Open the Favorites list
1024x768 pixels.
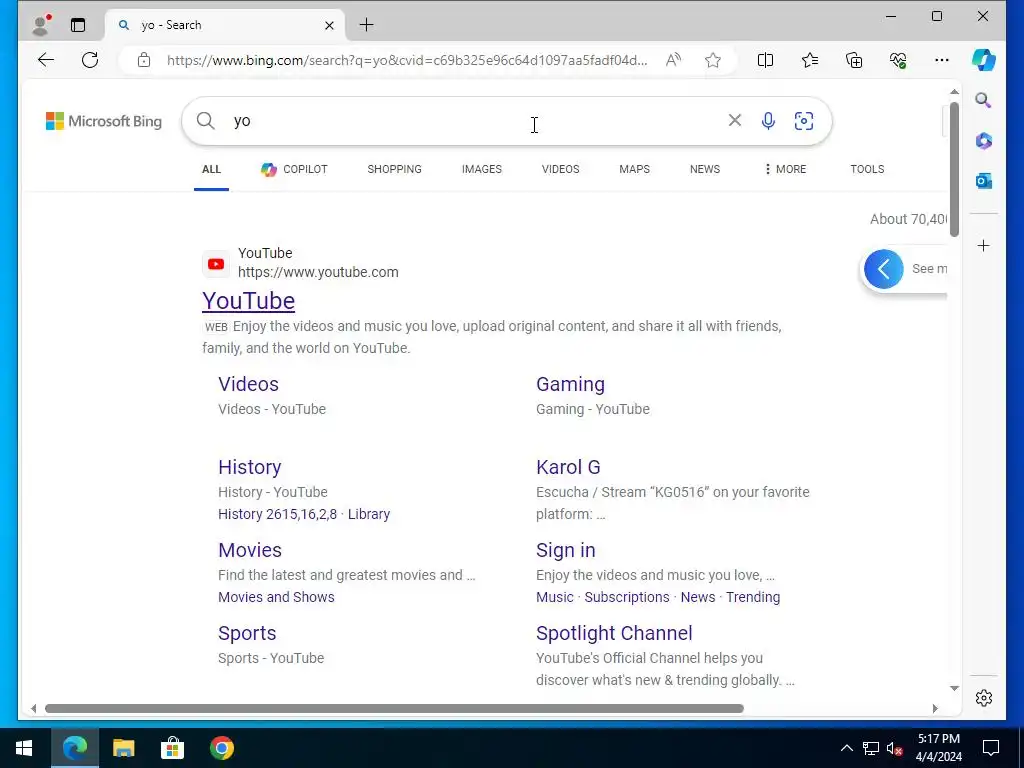pyautogui.click(x=810, y=60)
